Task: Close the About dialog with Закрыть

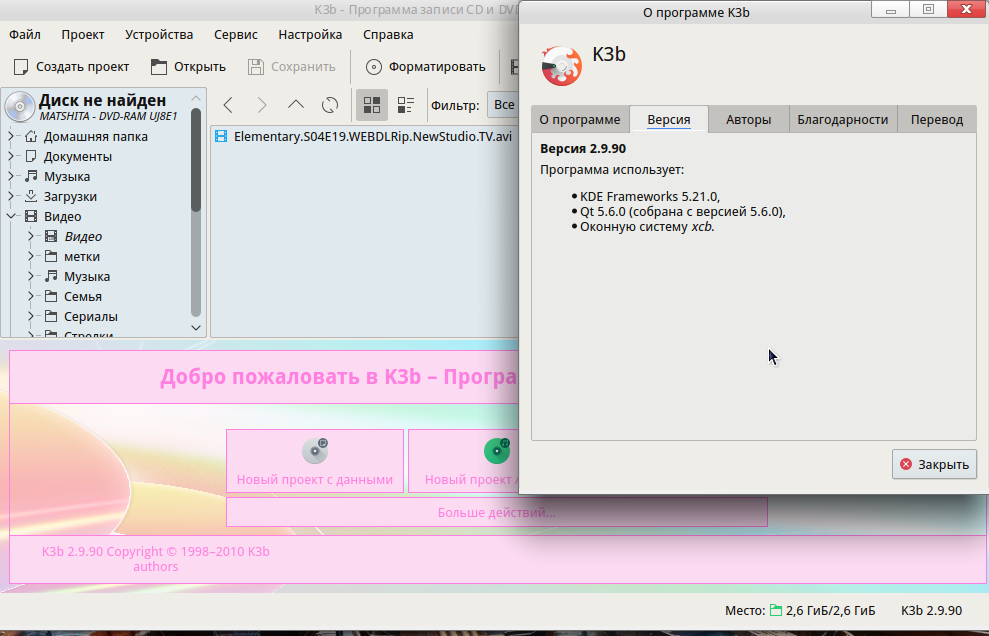Action: [x=934, y=464]
